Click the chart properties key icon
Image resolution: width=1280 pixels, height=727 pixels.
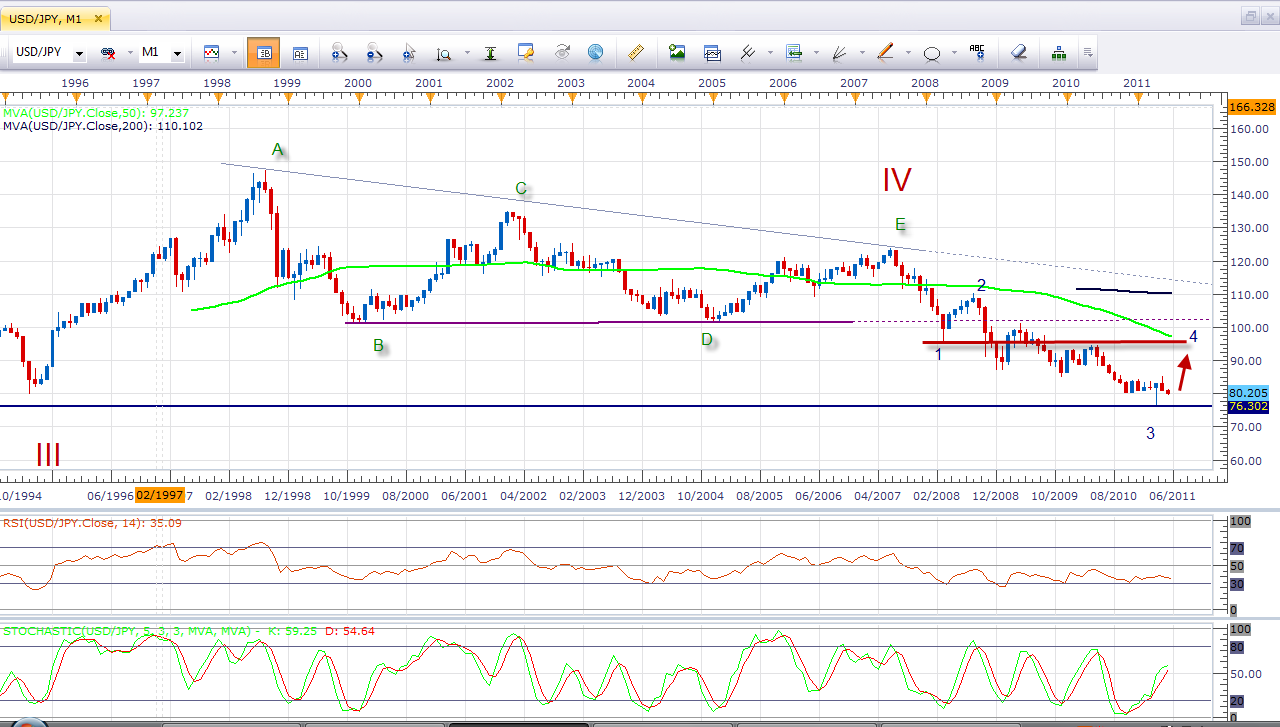(x=526, y=52)
